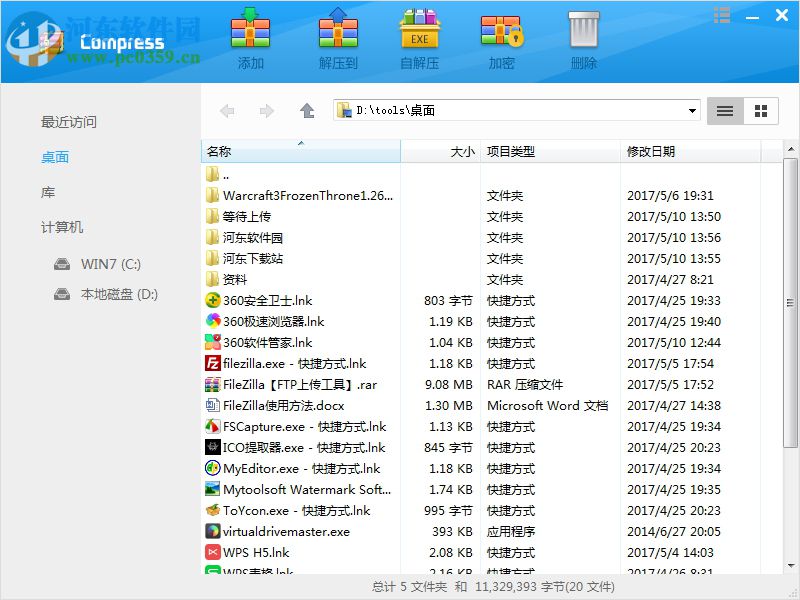This screenshot has width=800, height=600.
Task: Click the 添加 (Add) toolbar icon
Action: click(x=250, y=35)
